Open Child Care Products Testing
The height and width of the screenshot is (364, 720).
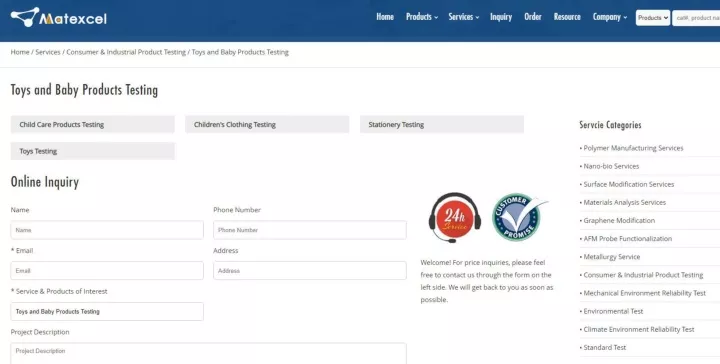92,124
